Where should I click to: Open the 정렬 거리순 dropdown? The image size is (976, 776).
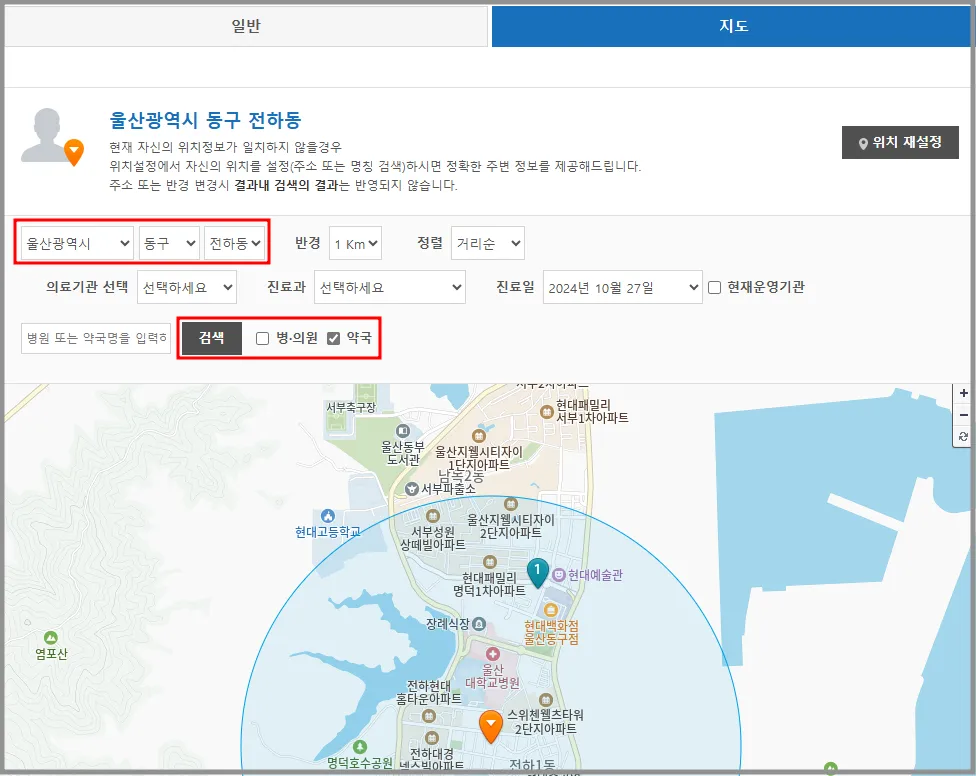488,243
